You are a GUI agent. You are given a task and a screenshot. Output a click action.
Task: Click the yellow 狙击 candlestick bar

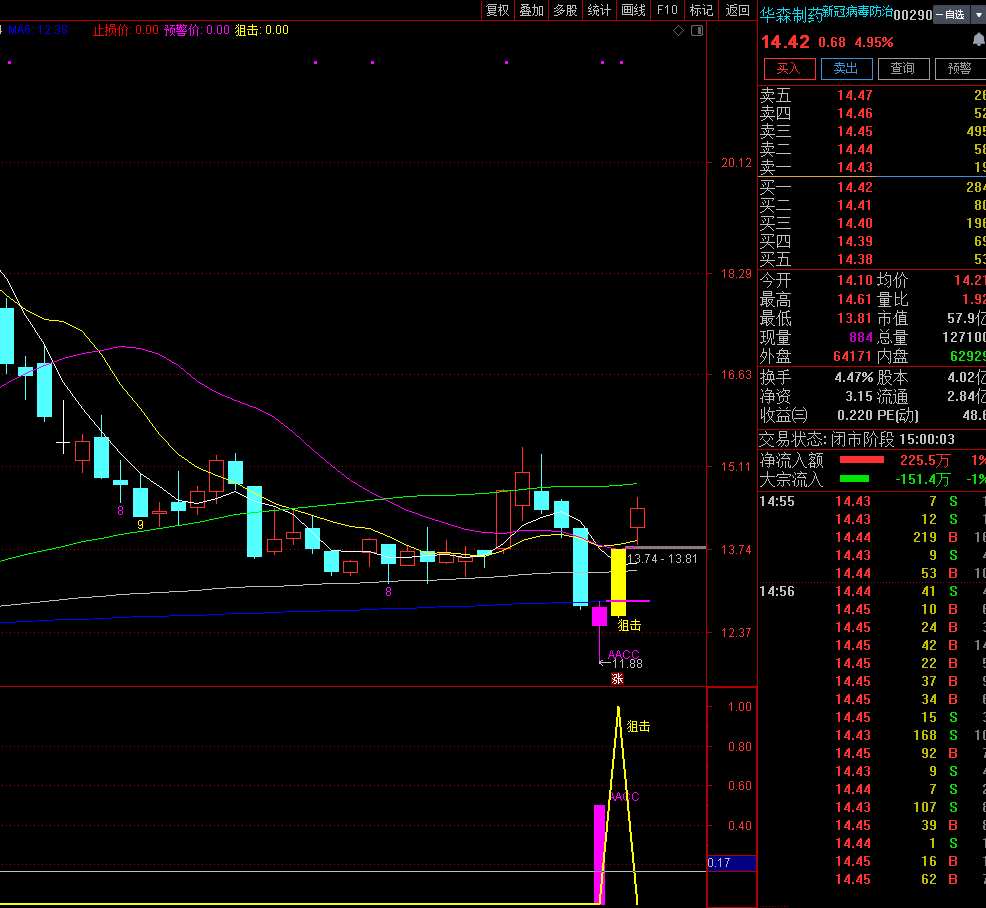pos(618,582)
